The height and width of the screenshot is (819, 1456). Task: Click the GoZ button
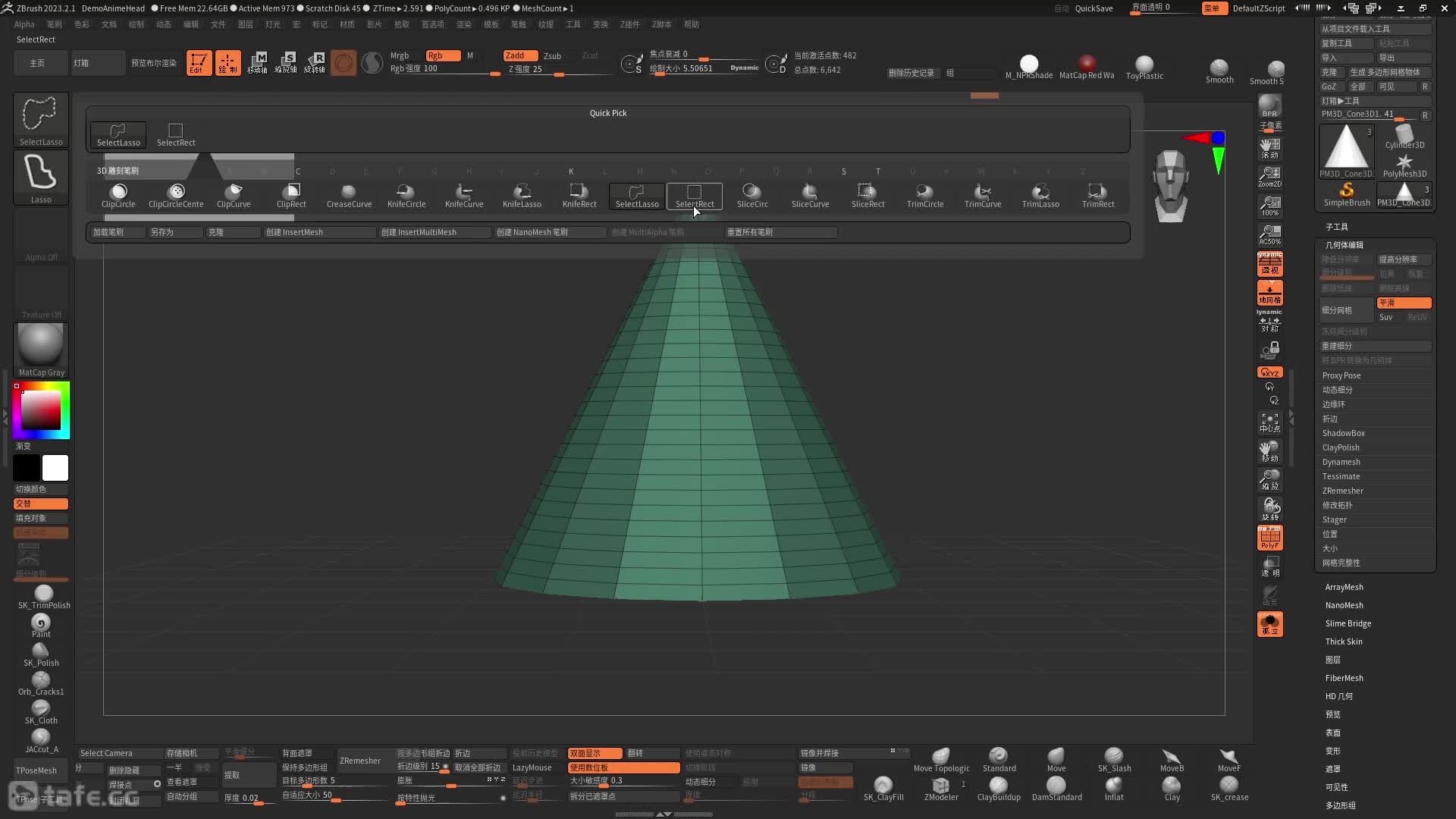pyautogui.click(x=1330, y=86)
